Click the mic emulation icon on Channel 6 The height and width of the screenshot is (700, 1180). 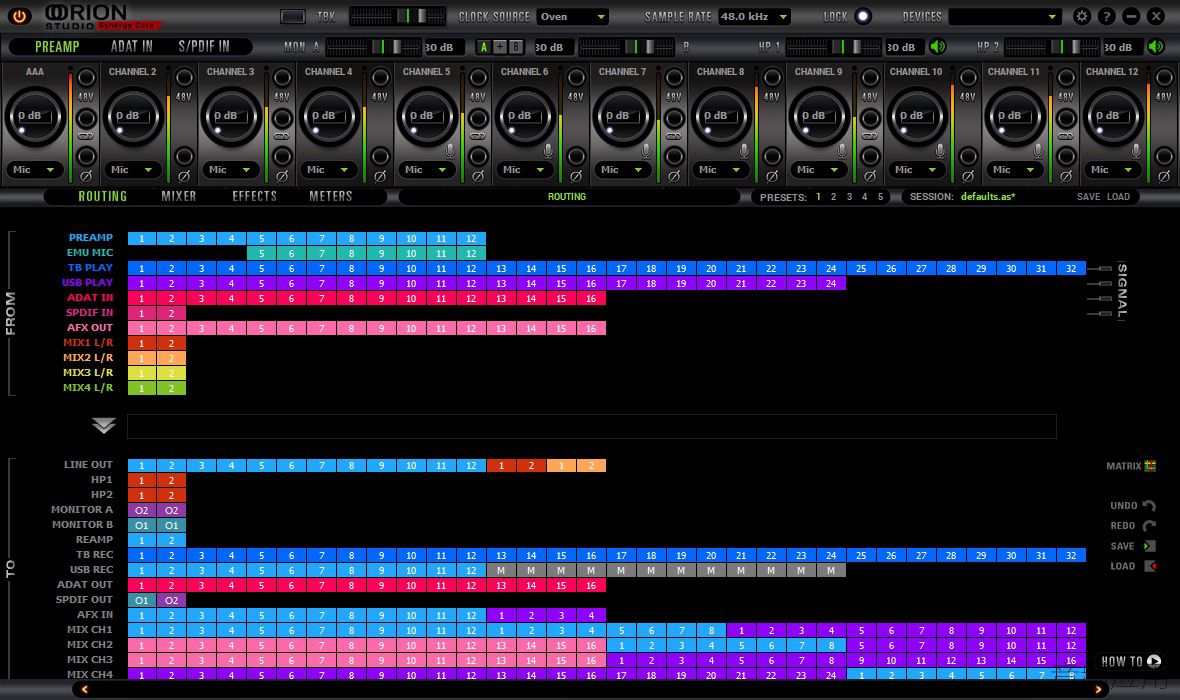[548, 151]
